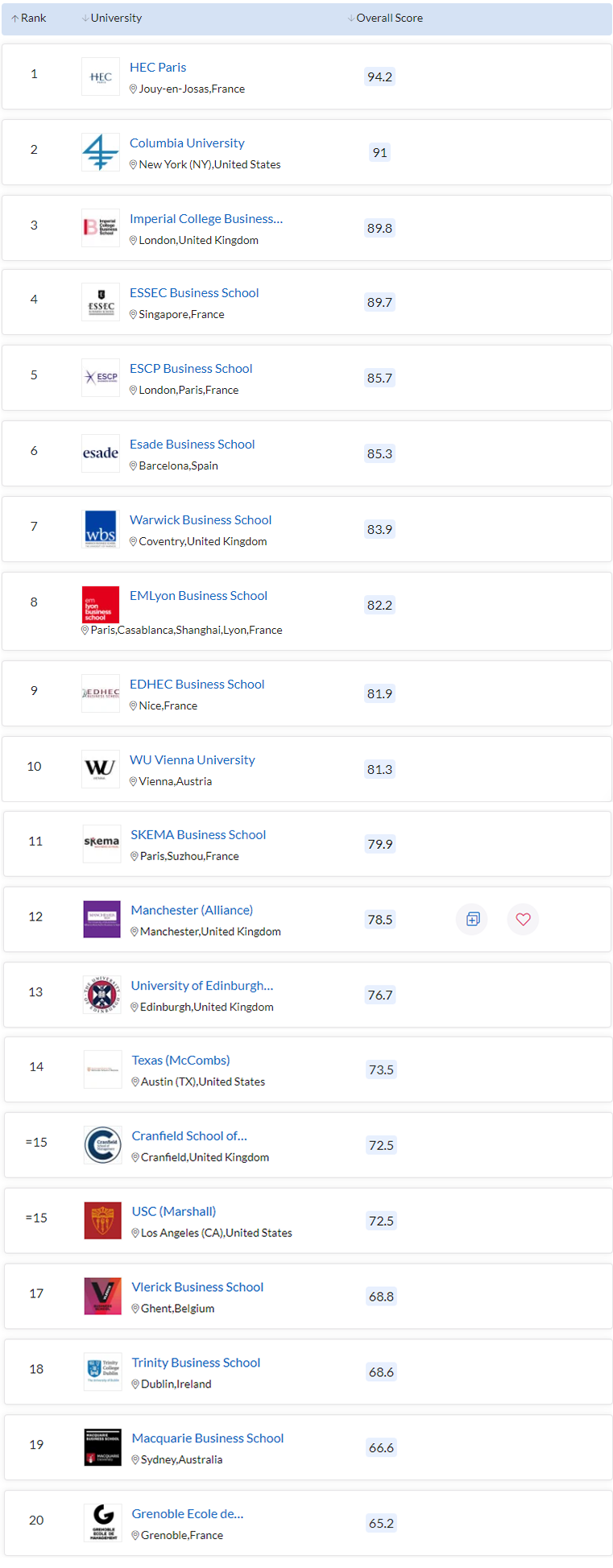Open Imperial College Business... link
The height and width of the screenshot is (1568, 613).
206,218
